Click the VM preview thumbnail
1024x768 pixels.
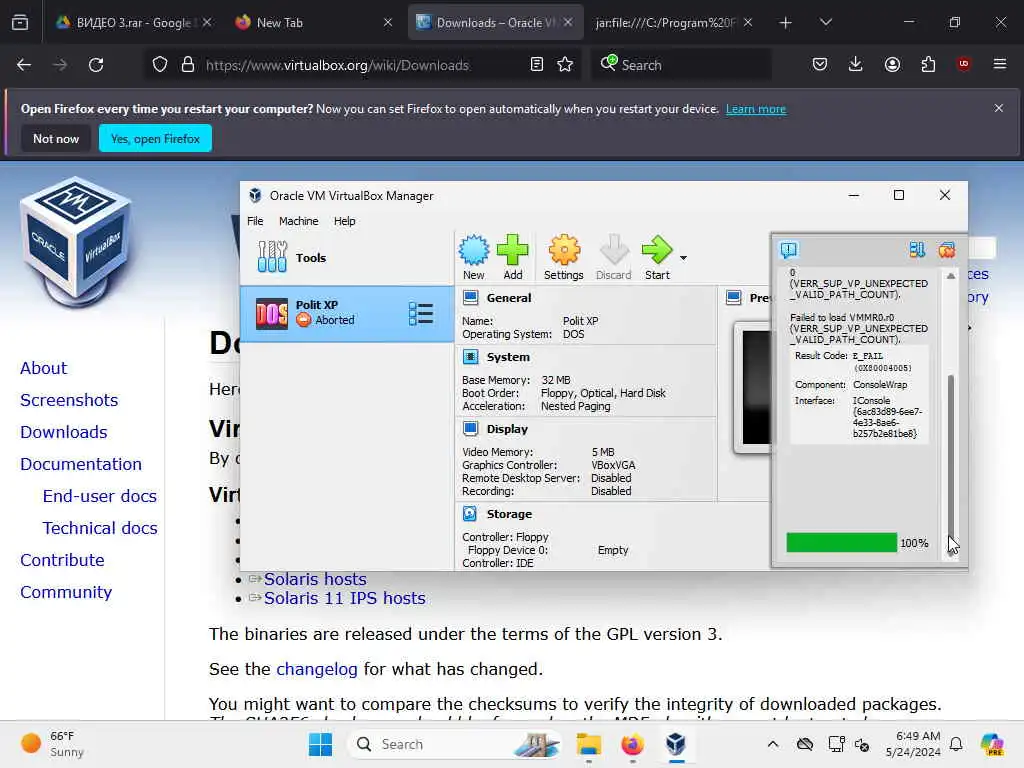point(754,387)
